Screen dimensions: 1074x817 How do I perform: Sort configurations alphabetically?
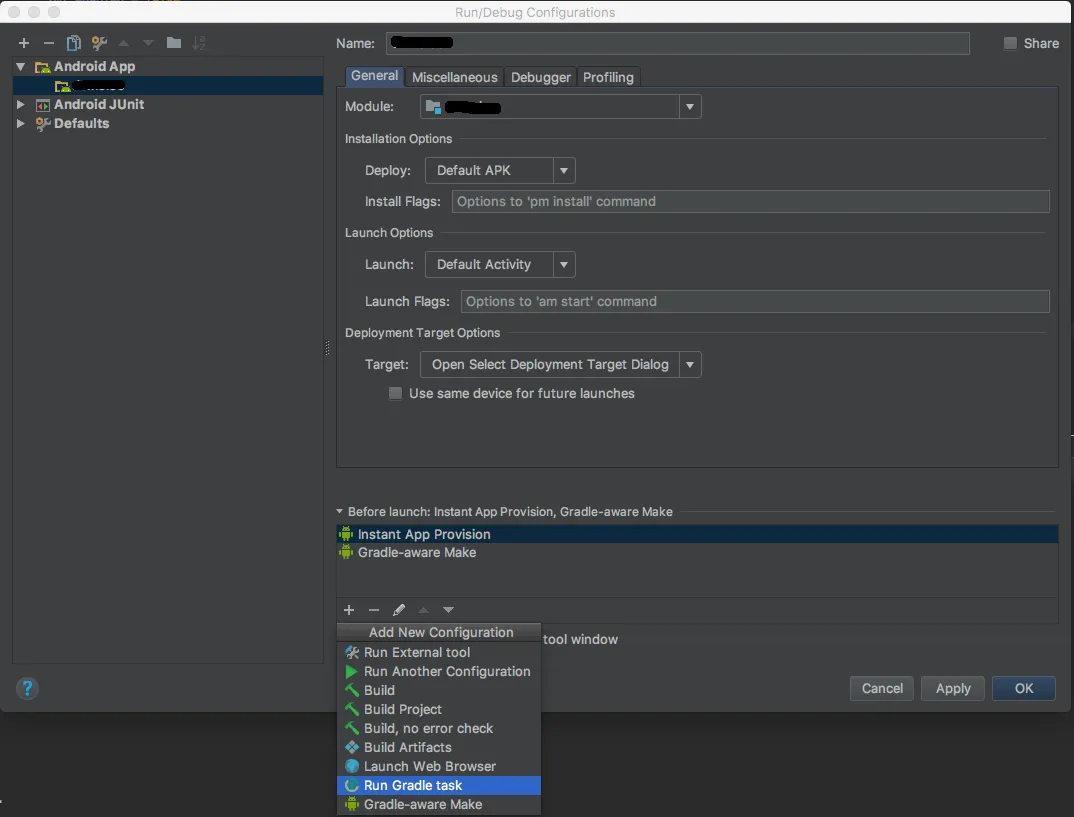point(199,43)
